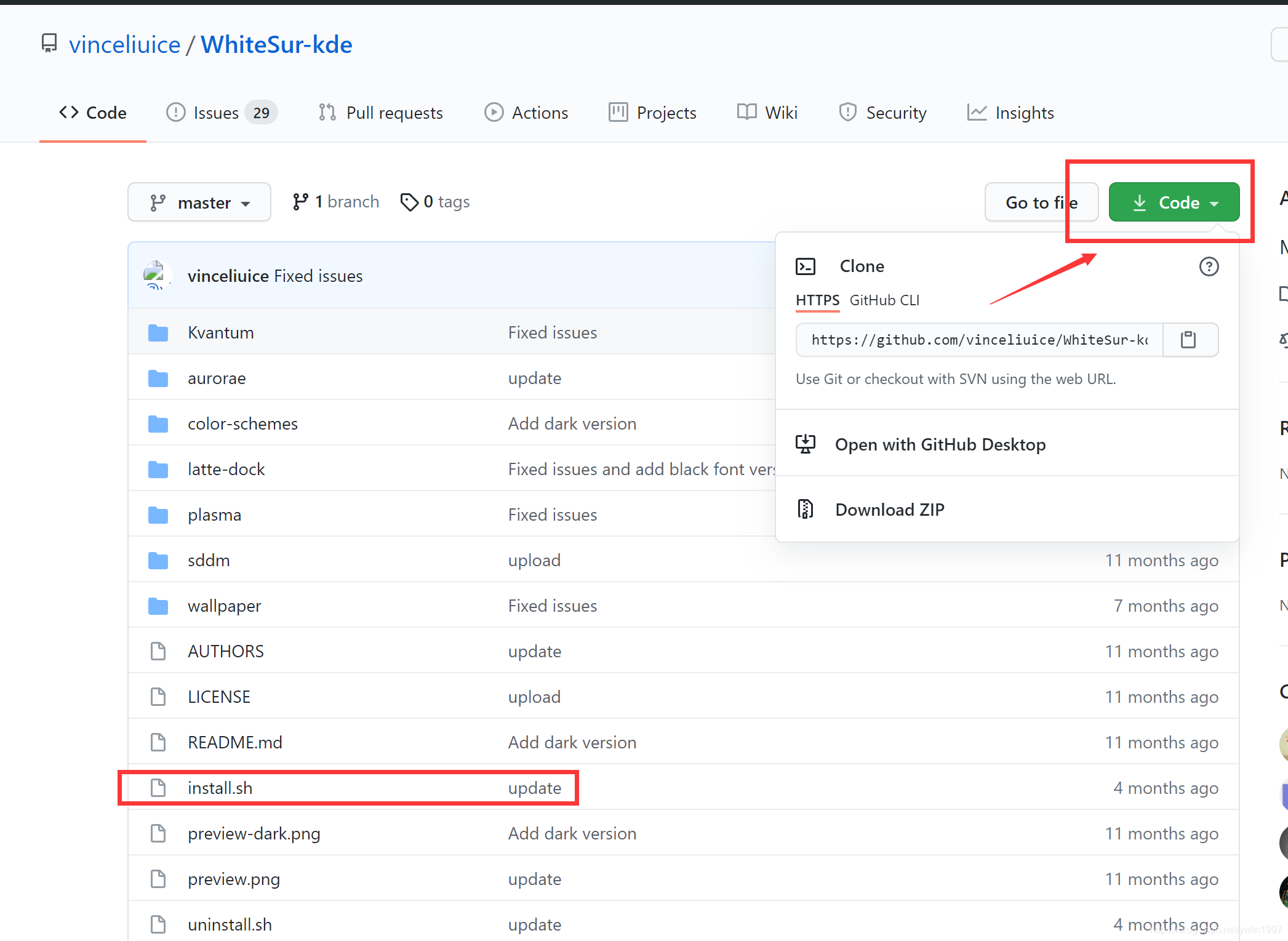Open the color-schemes folder
The width and height of the screenshot is (1288, 941).
(x=242, y=423)
